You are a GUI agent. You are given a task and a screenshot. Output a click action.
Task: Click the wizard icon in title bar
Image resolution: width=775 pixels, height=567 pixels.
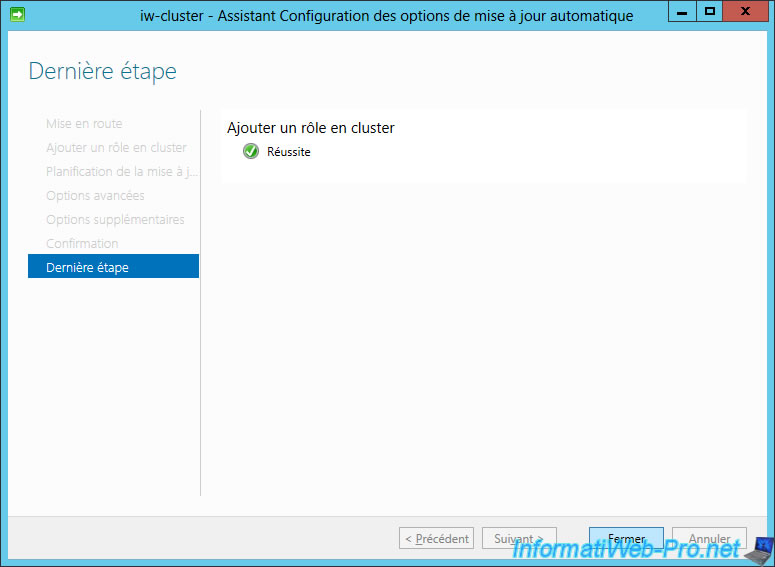click(x=17, y=15)
